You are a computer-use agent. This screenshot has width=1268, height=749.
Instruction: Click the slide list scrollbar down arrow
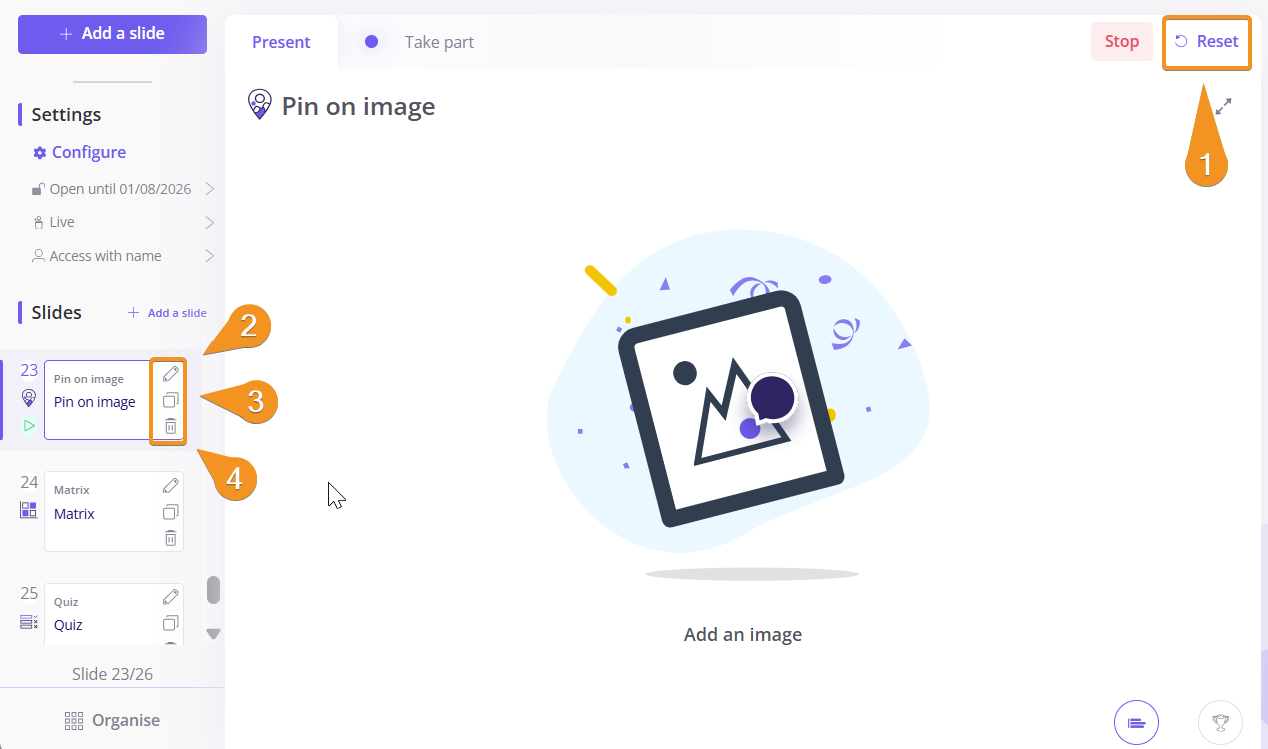click(213, 633)
